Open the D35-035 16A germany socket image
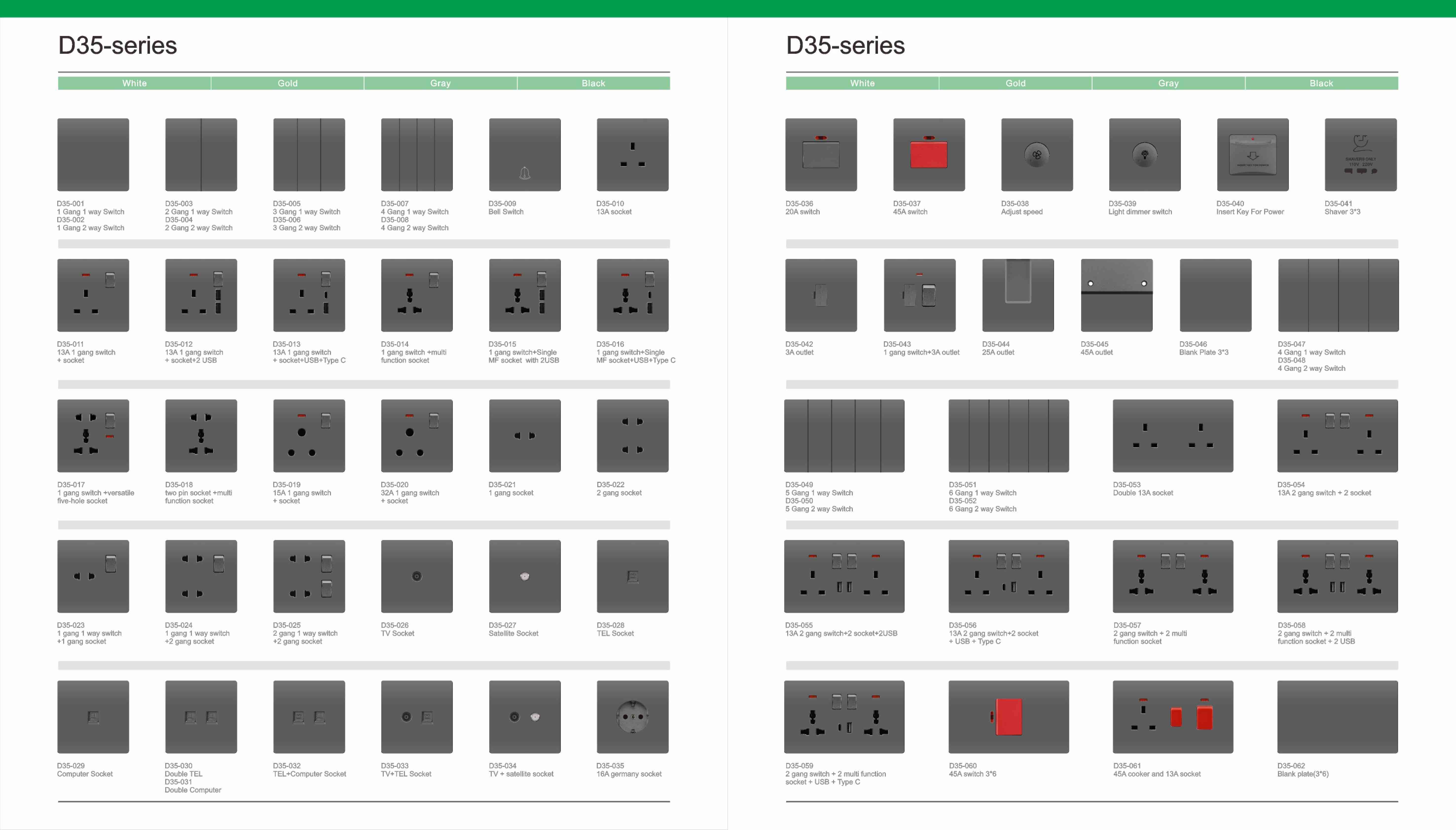The image size is (1456, 830). click(x=632, y=717)
